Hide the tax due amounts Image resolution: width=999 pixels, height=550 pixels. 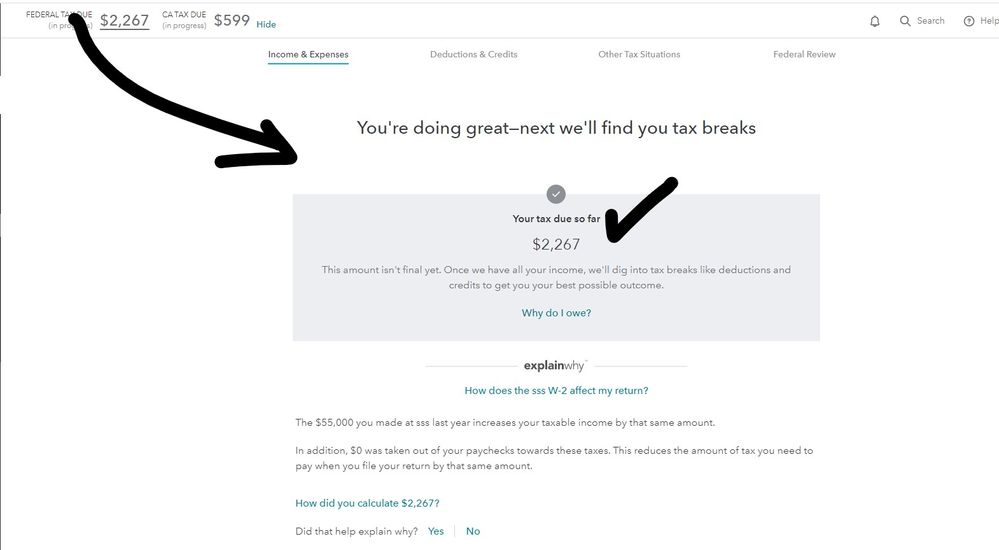pos(266,24)
